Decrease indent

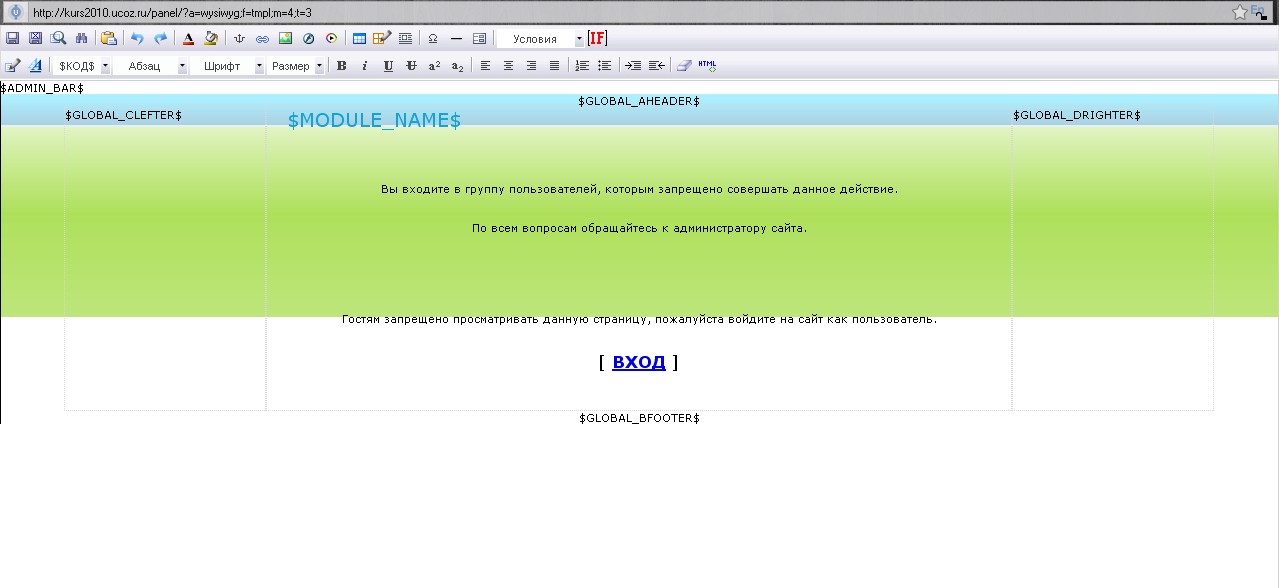coord(656,66)
